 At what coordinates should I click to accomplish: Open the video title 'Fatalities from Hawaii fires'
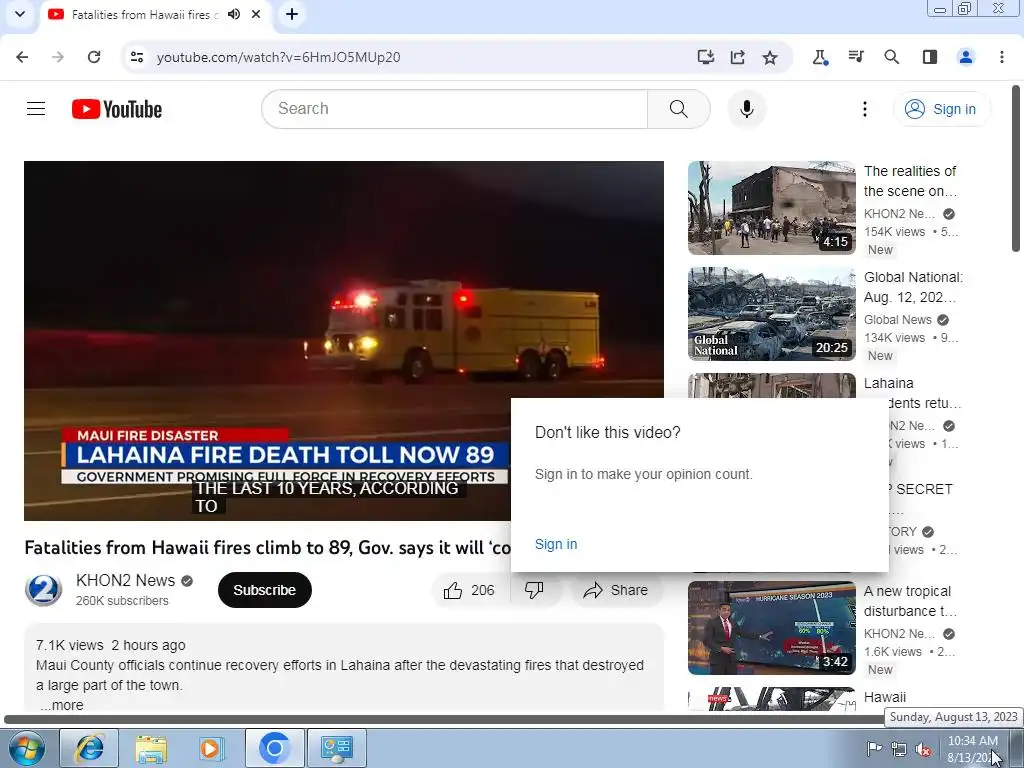(267, 547)
